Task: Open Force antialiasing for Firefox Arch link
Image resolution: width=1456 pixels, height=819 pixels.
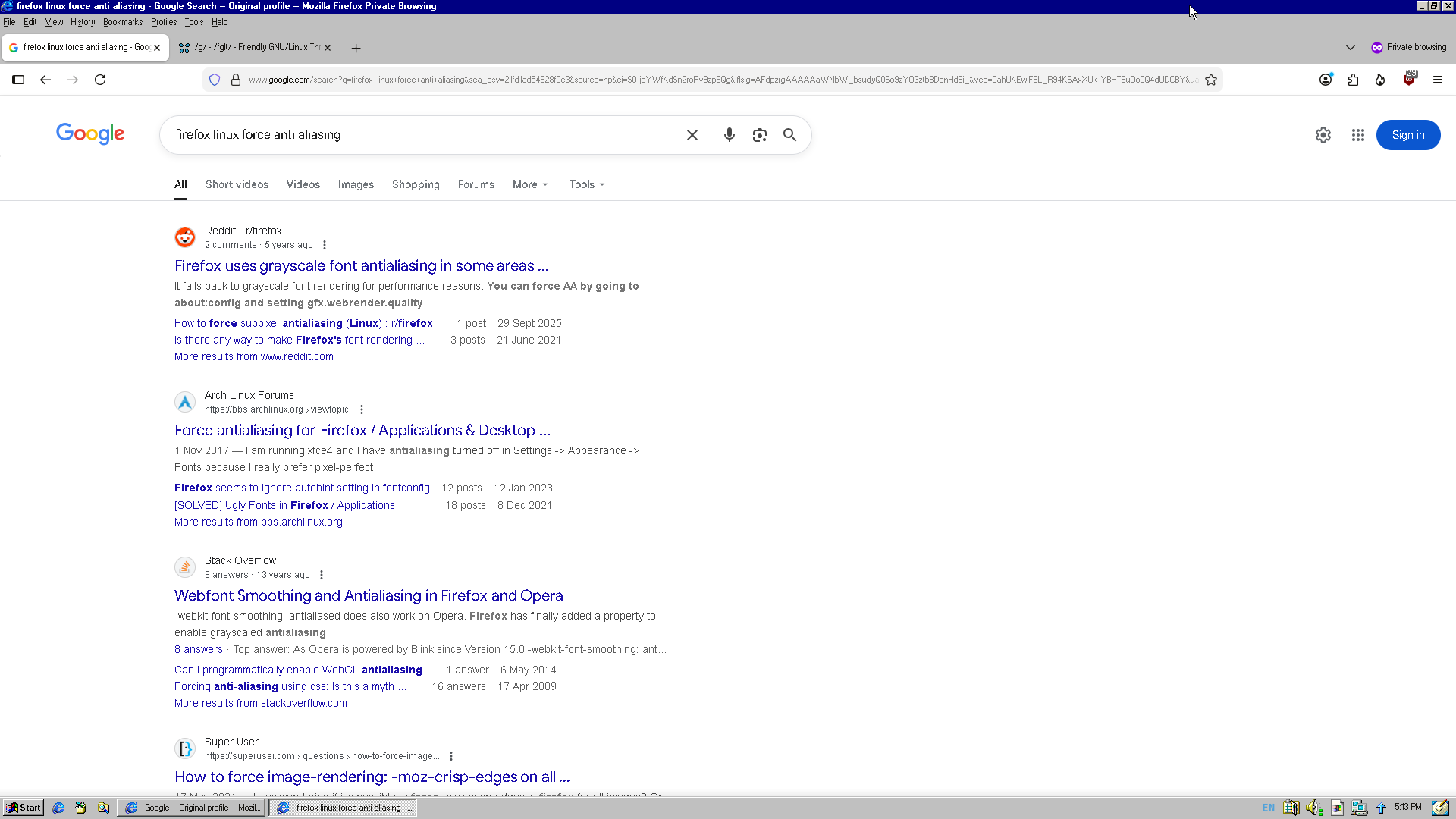Action: coord(362,430)
